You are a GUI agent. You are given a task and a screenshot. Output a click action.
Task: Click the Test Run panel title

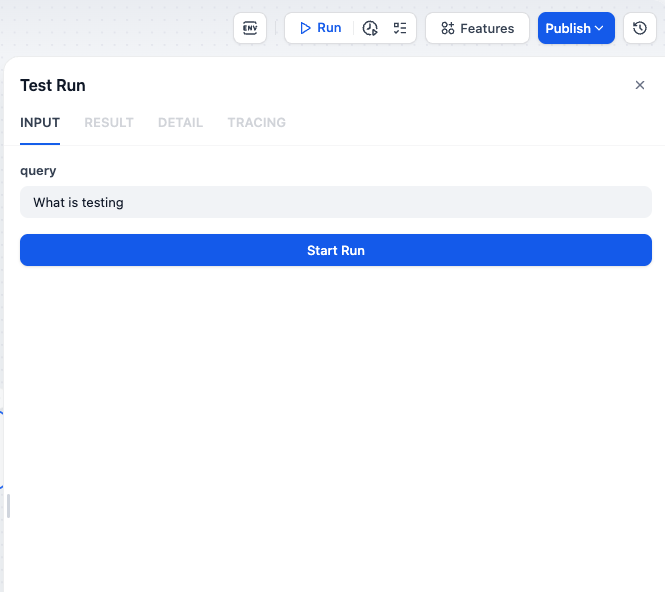[x=53, y=86]
